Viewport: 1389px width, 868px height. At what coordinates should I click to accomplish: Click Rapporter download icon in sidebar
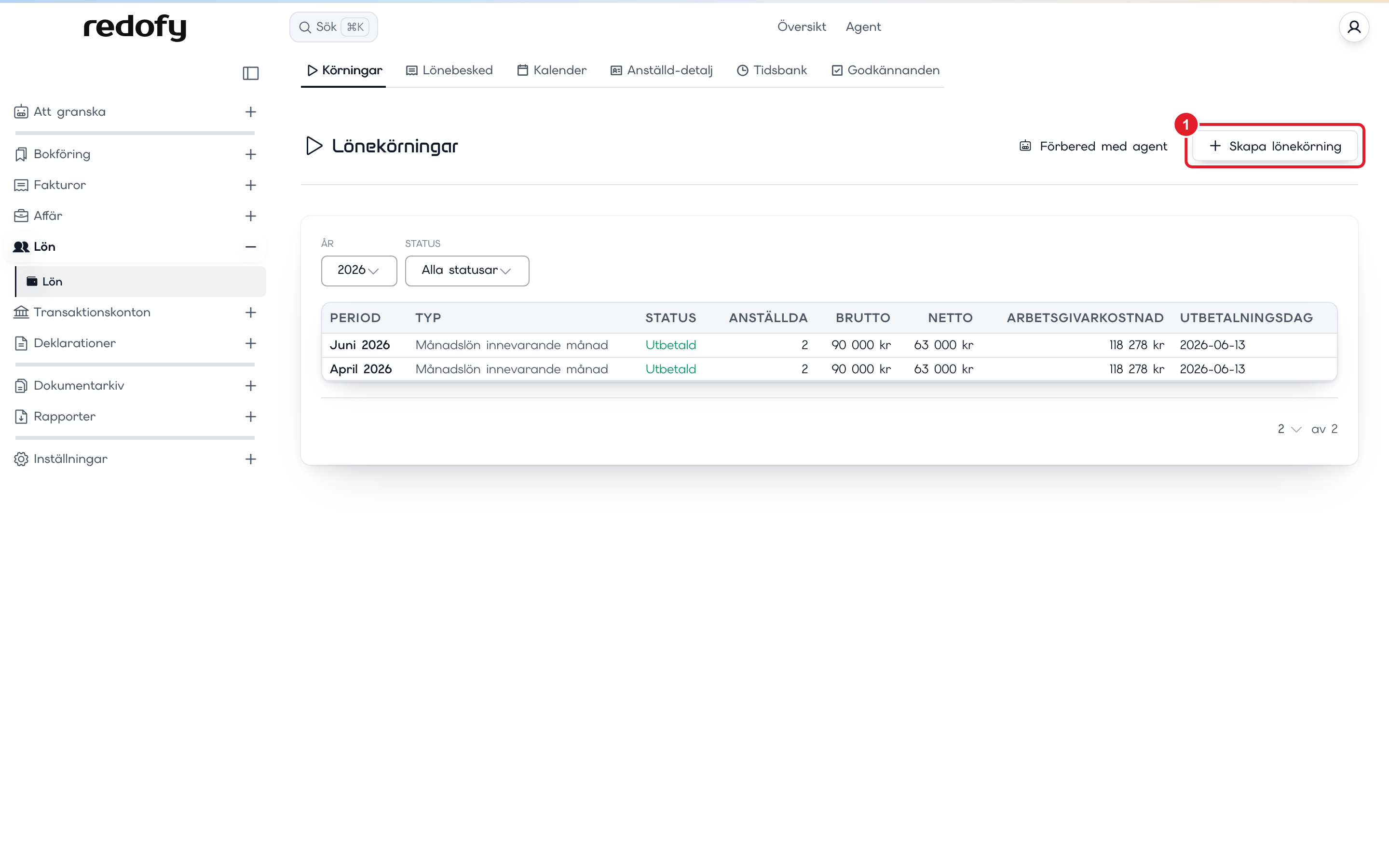click(x=21, y=417)
